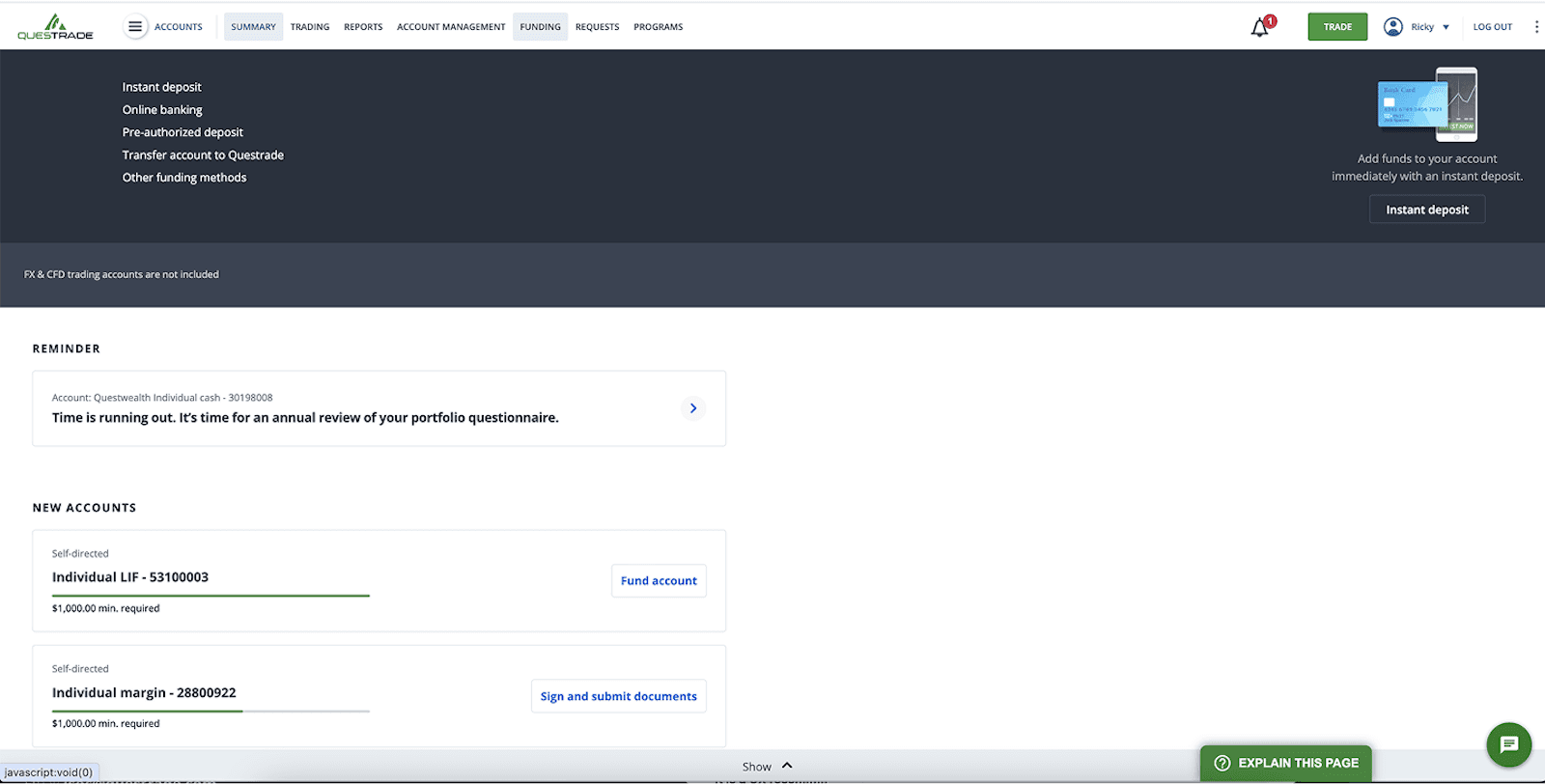The image size is (1545, 784).
Task: Click the Questrade logo
Action: click(x=55, y=27)
